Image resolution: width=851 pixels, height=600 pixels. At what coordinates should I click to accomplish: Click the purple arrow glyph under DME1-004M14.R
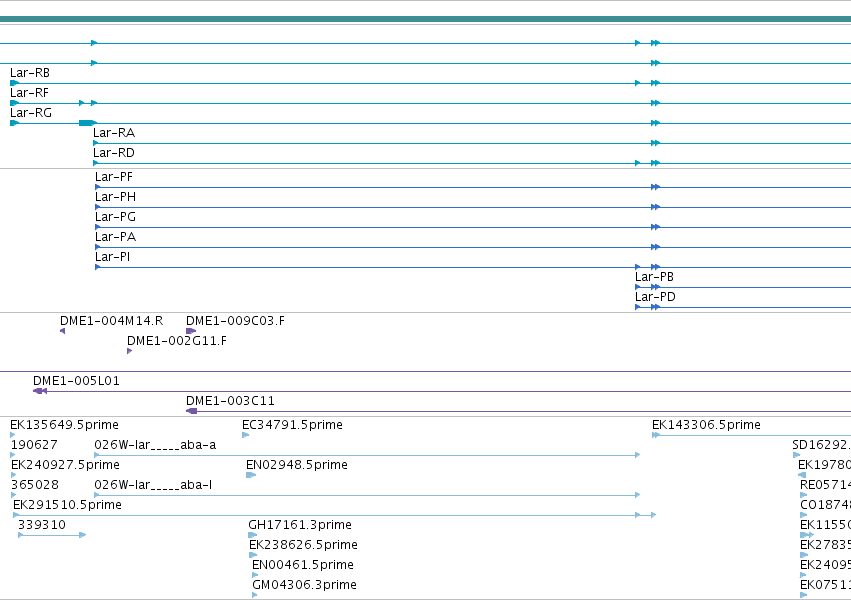coord(62,331)
